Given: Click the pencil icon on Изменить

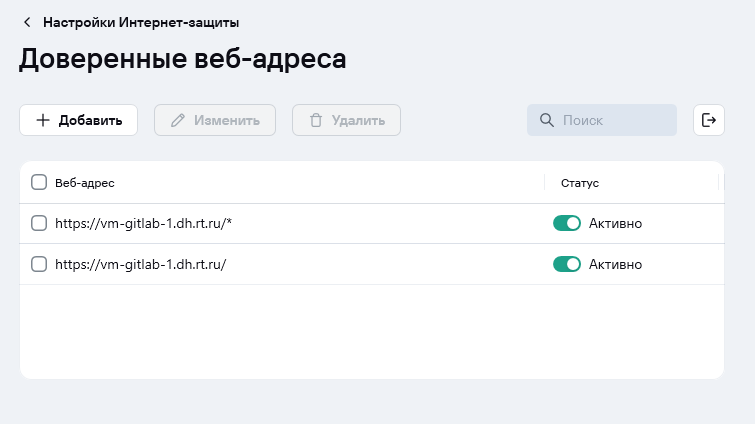Looking at the screenshot, I should tap(178, 120).
